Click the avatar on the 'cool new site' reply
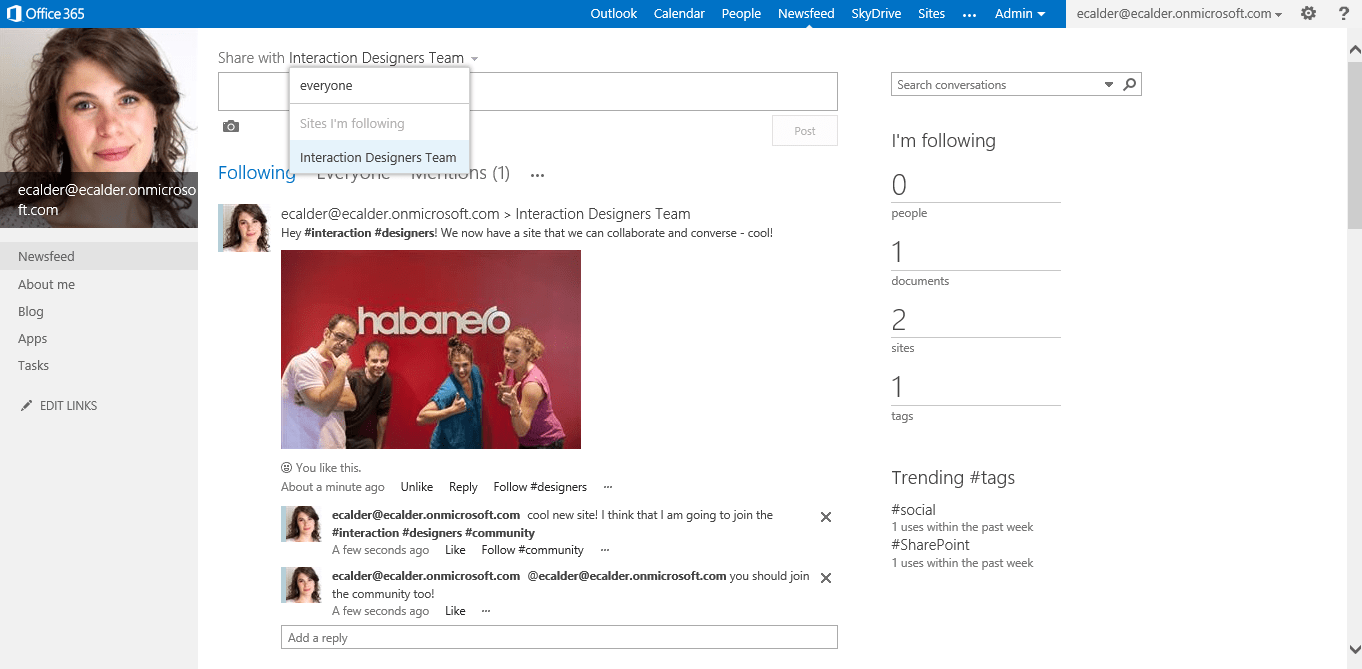 coord(301,524)
